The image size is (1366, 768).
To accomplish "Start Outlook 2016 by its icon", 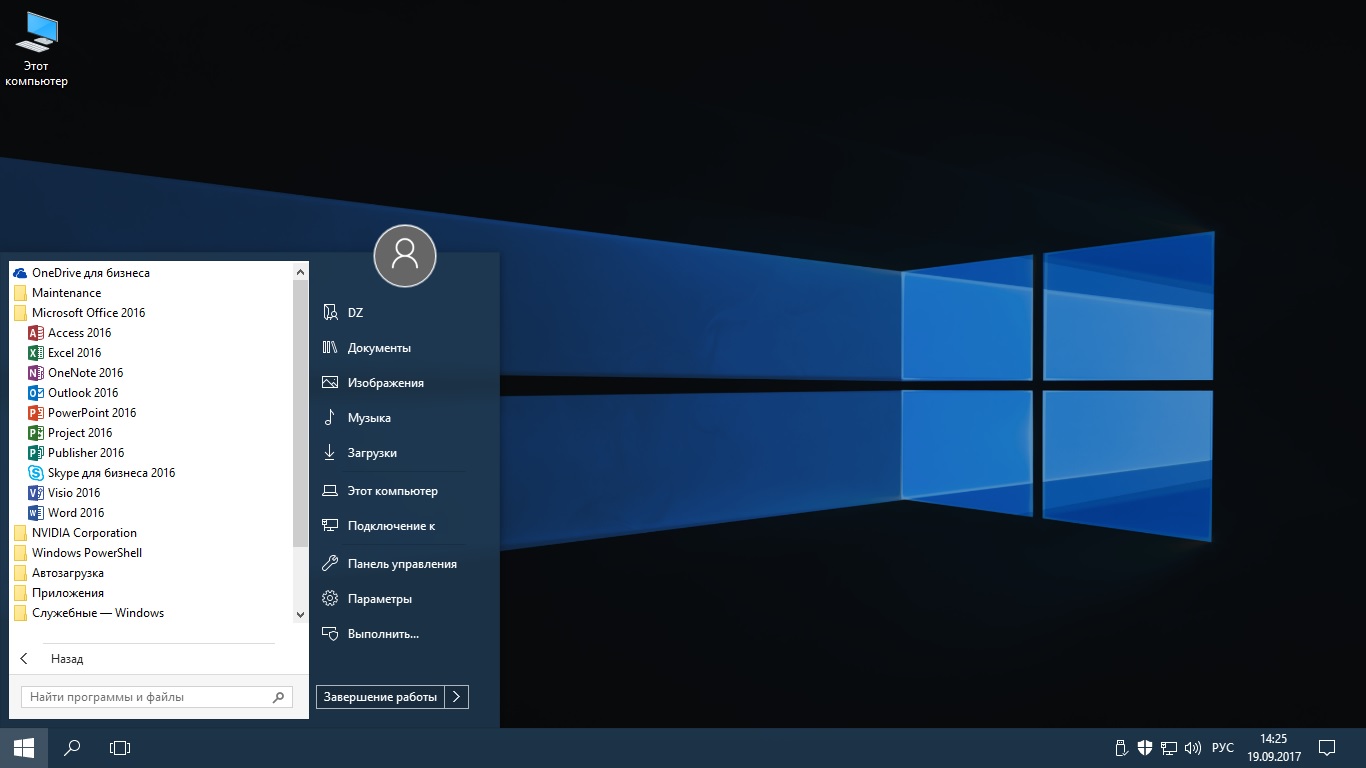I will (36, 393).
